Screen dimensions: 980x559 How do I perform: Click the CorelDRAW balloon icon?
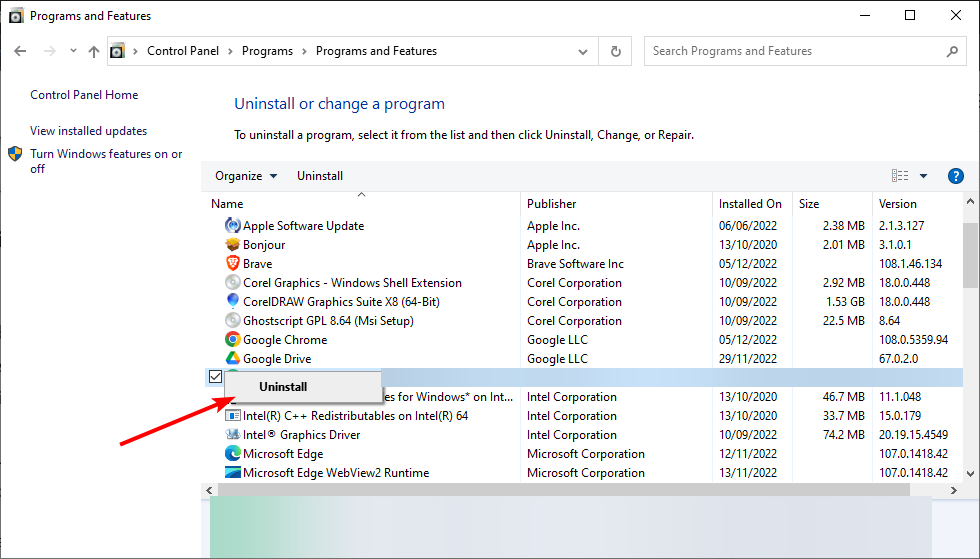[x=232, y=301]
